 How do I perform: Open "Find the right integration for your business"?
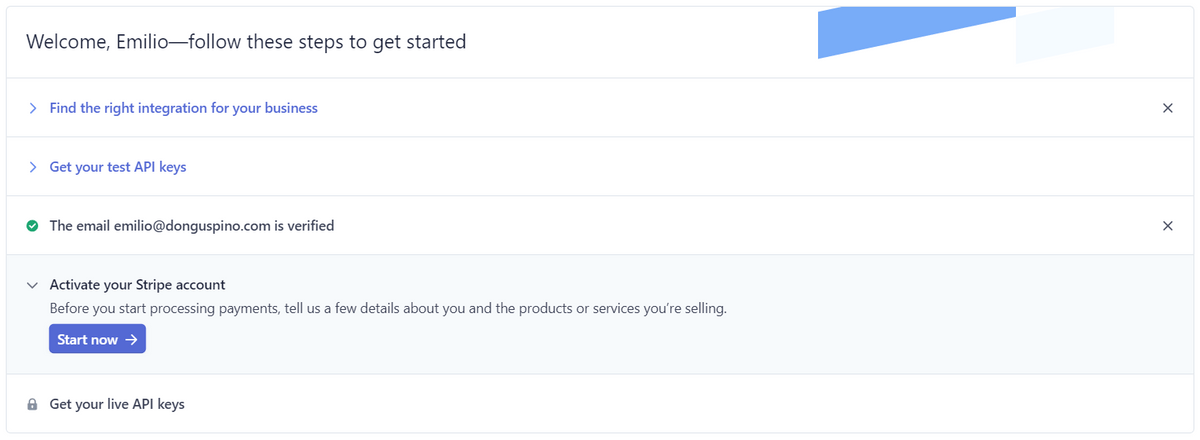[x=184, y=108]
